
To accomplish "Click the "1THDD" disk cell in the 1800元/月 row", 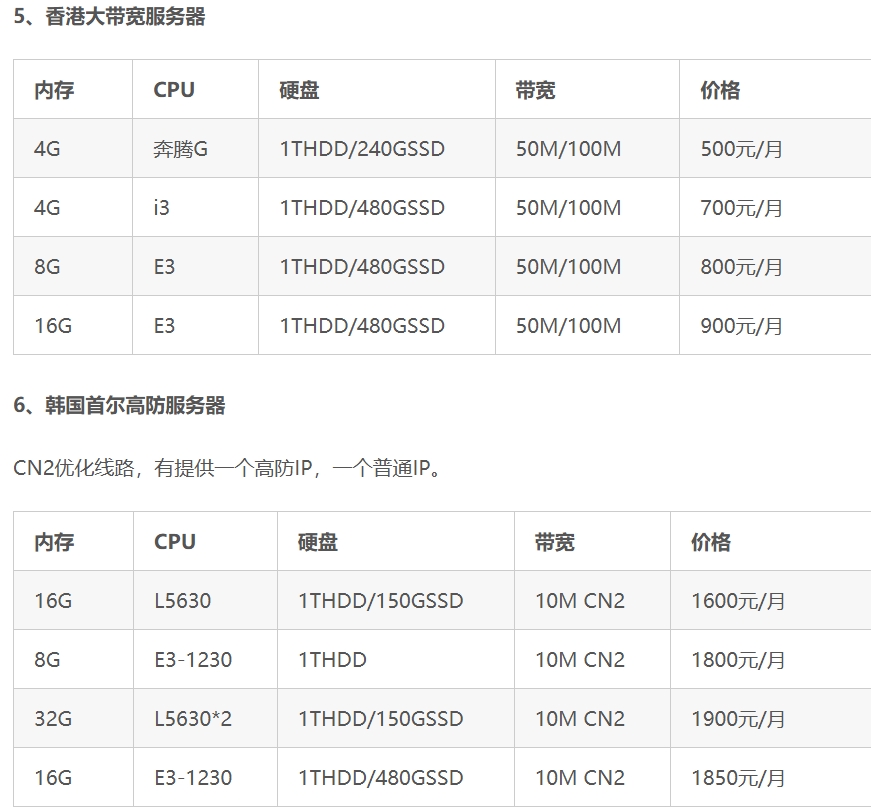I will [332, 659].
